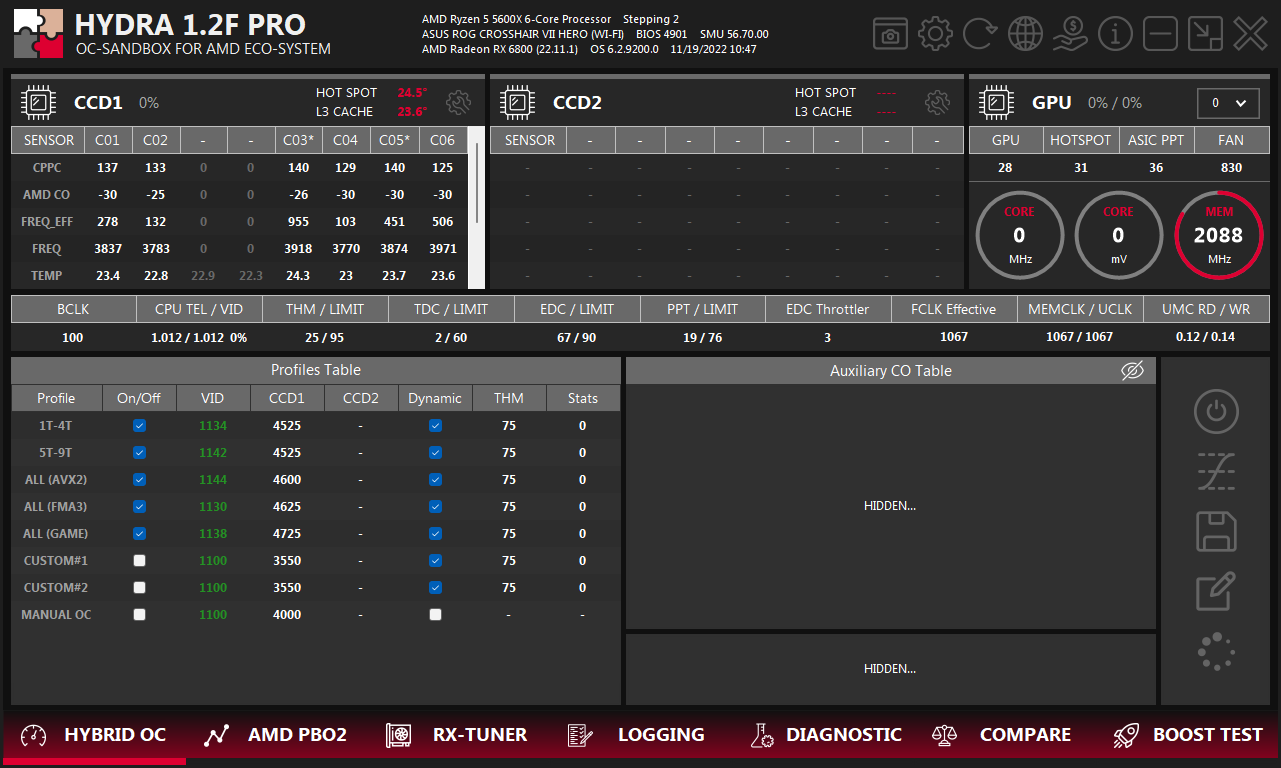
Task: Disable the ALL (GAME) profile checkbox
Action: 139,534
